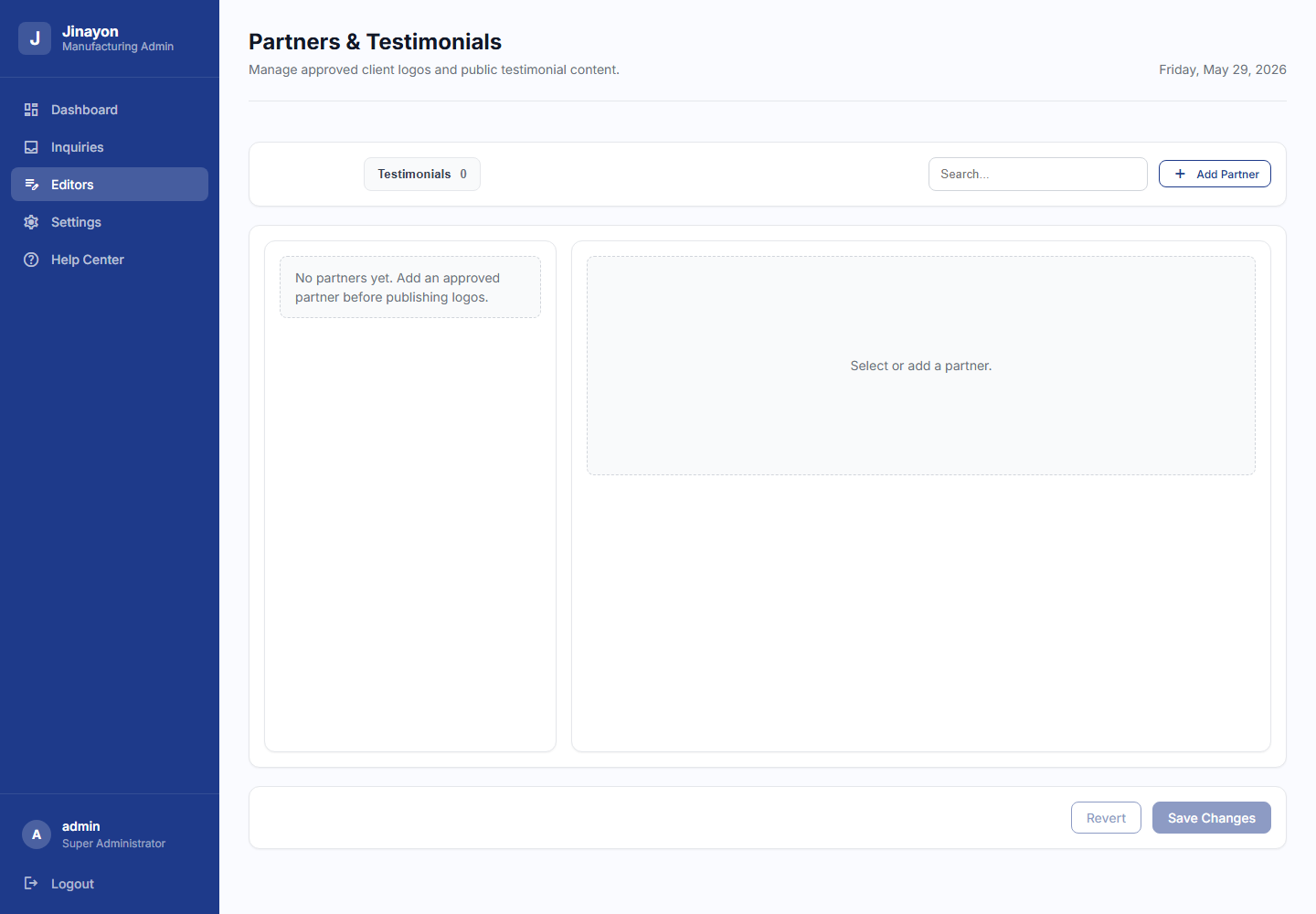Click the Dashboard grid icon in sidebar
This screenshot has height=914, width=1316.
[31, 110]
